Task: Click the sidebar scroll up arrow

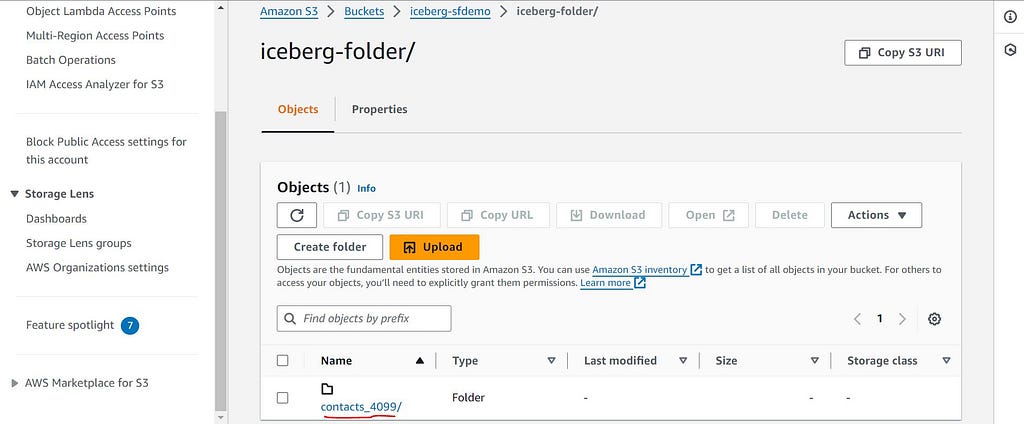Action: click(x=220, y=8)
